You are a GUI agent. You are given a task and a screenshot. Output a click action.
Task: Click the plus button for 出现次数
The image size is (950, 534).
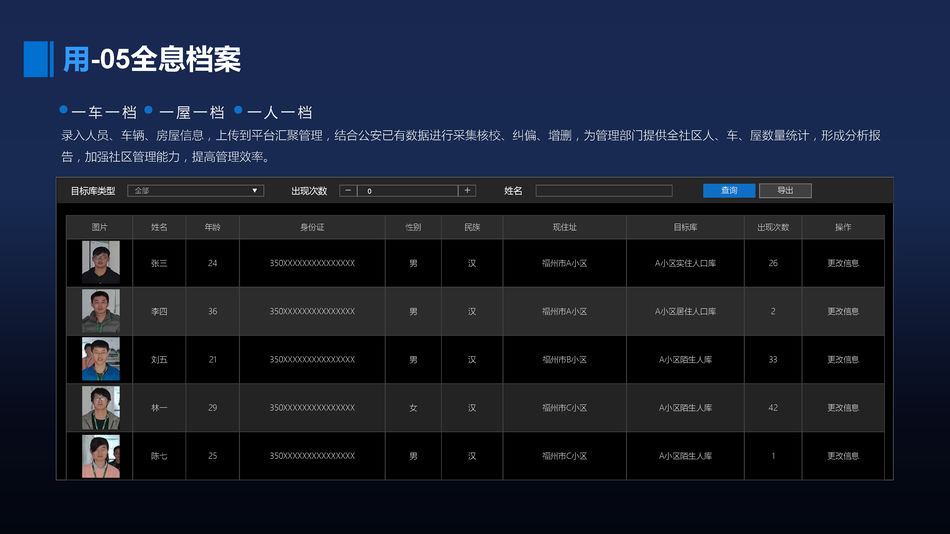(467, 190)
